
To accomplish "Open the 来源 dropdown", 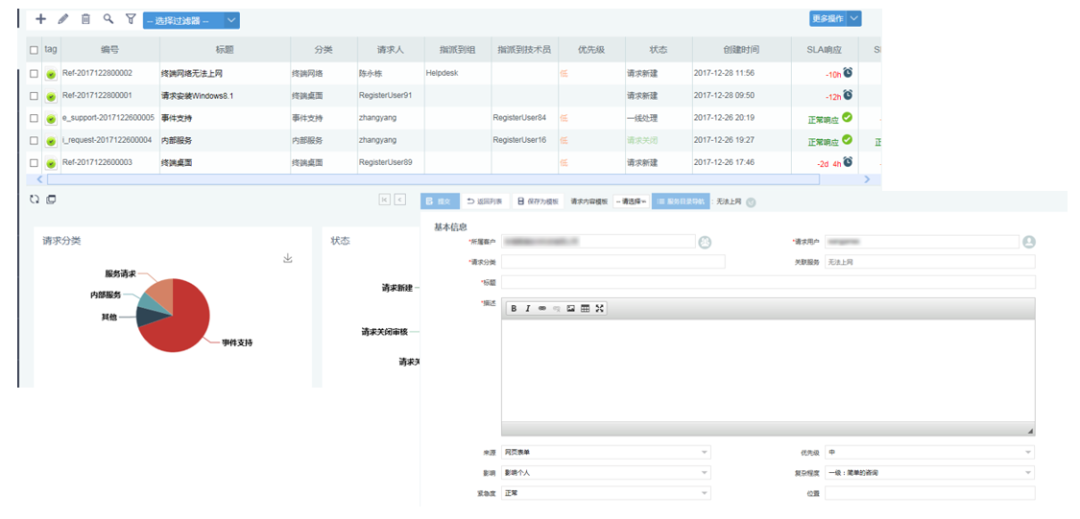I will (x=605, y=452).
